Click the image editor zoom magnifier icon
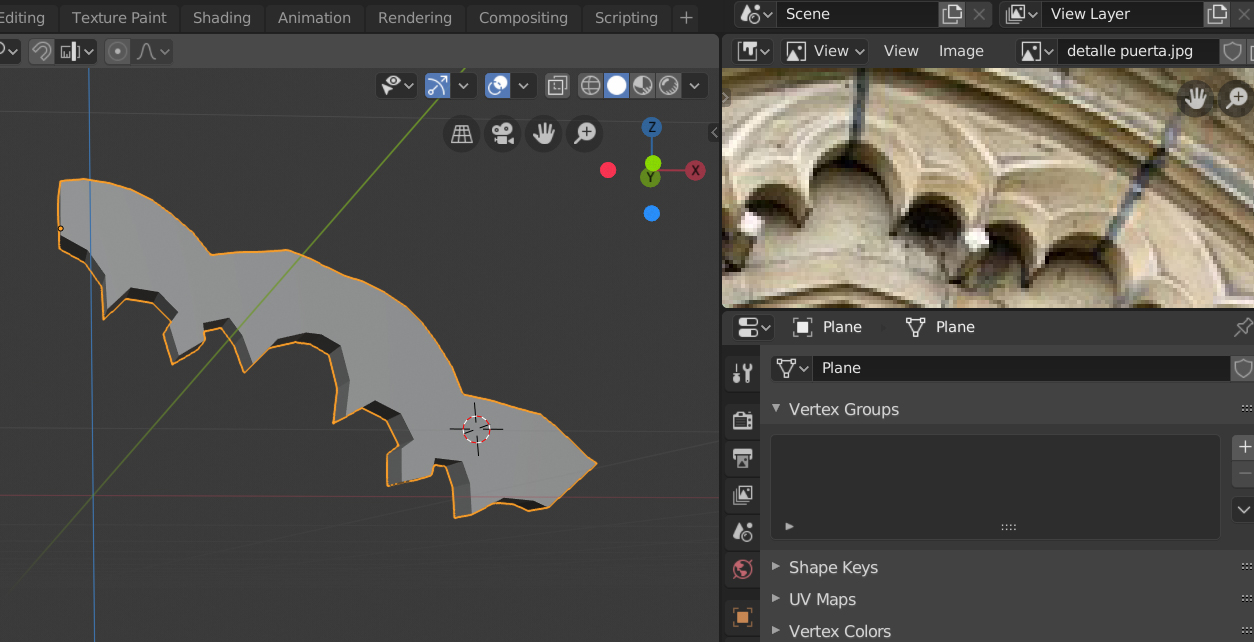 1237,97
